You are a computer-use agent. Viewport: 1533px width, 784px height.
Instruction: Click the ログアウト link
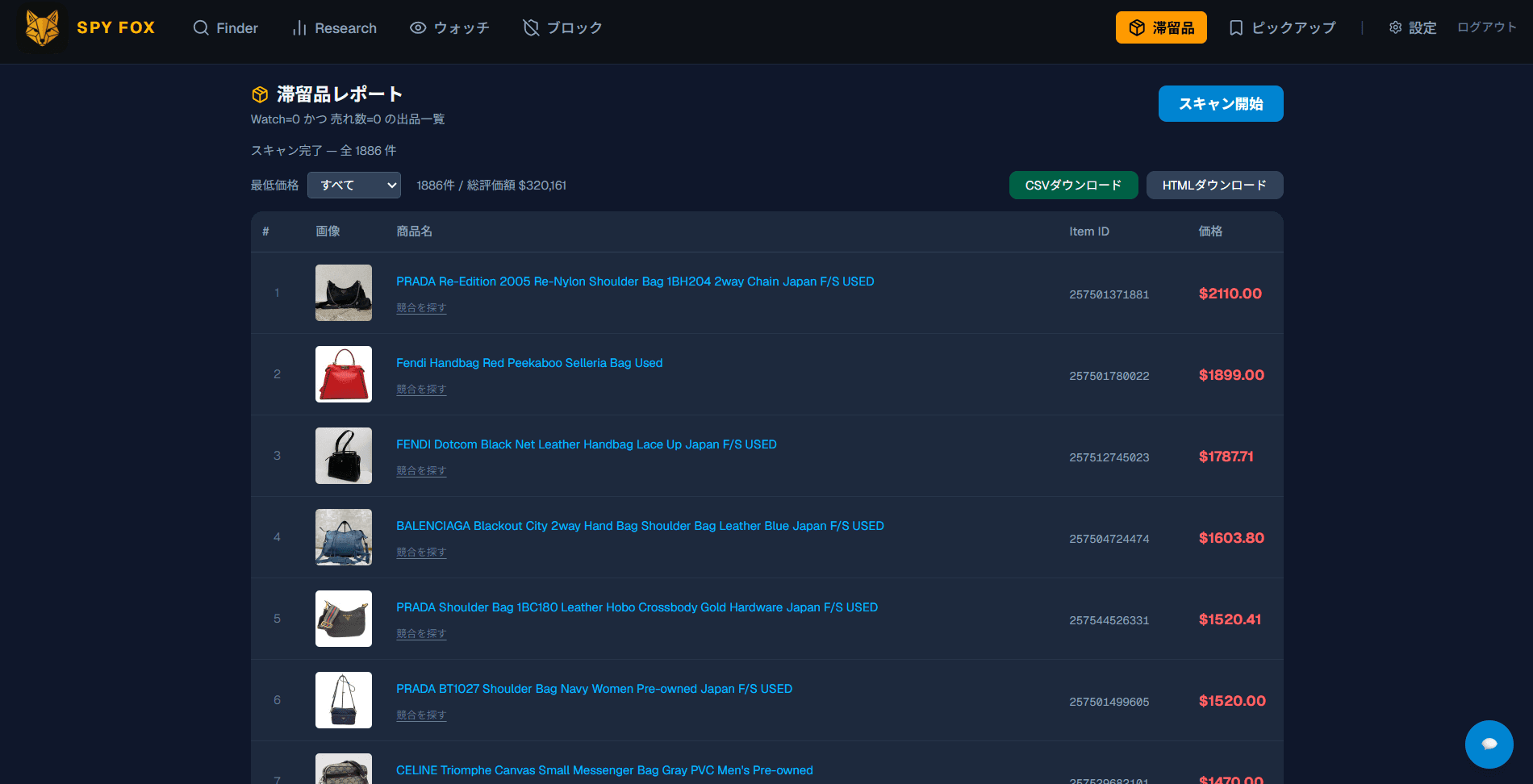[1486, 27]
